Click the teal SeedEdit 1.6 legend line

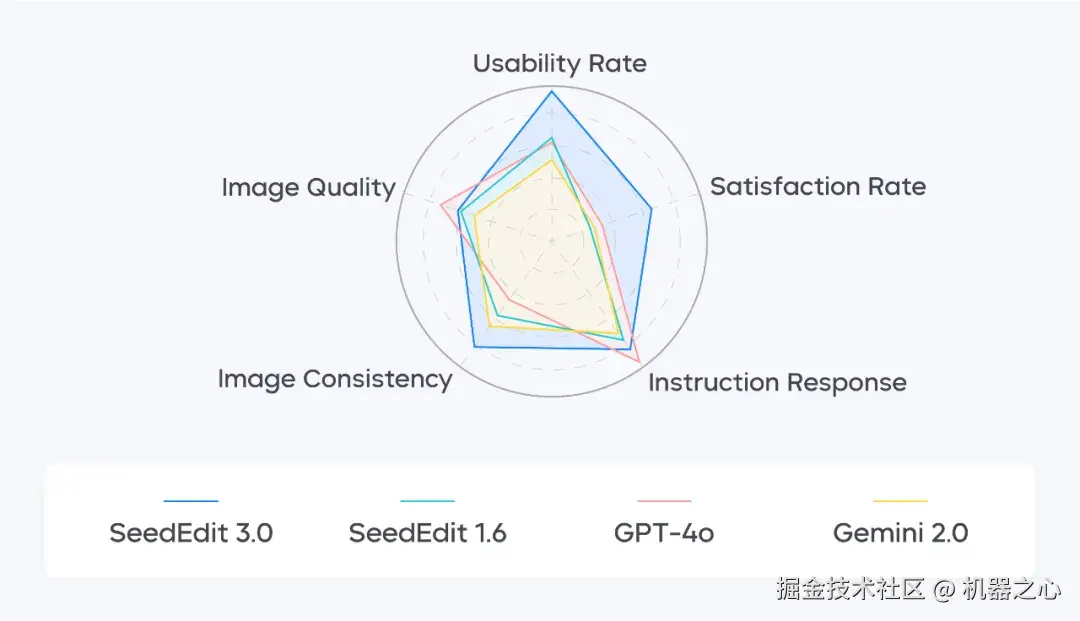tap(427, 501)
